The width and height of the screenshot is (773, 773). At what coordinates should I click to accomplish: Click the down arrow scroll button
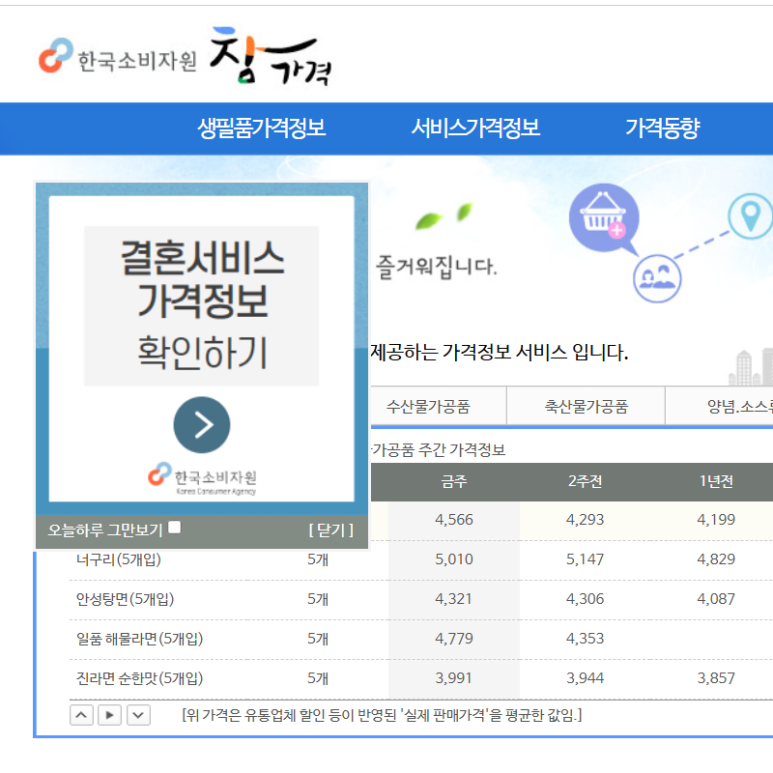pos(139,715)
